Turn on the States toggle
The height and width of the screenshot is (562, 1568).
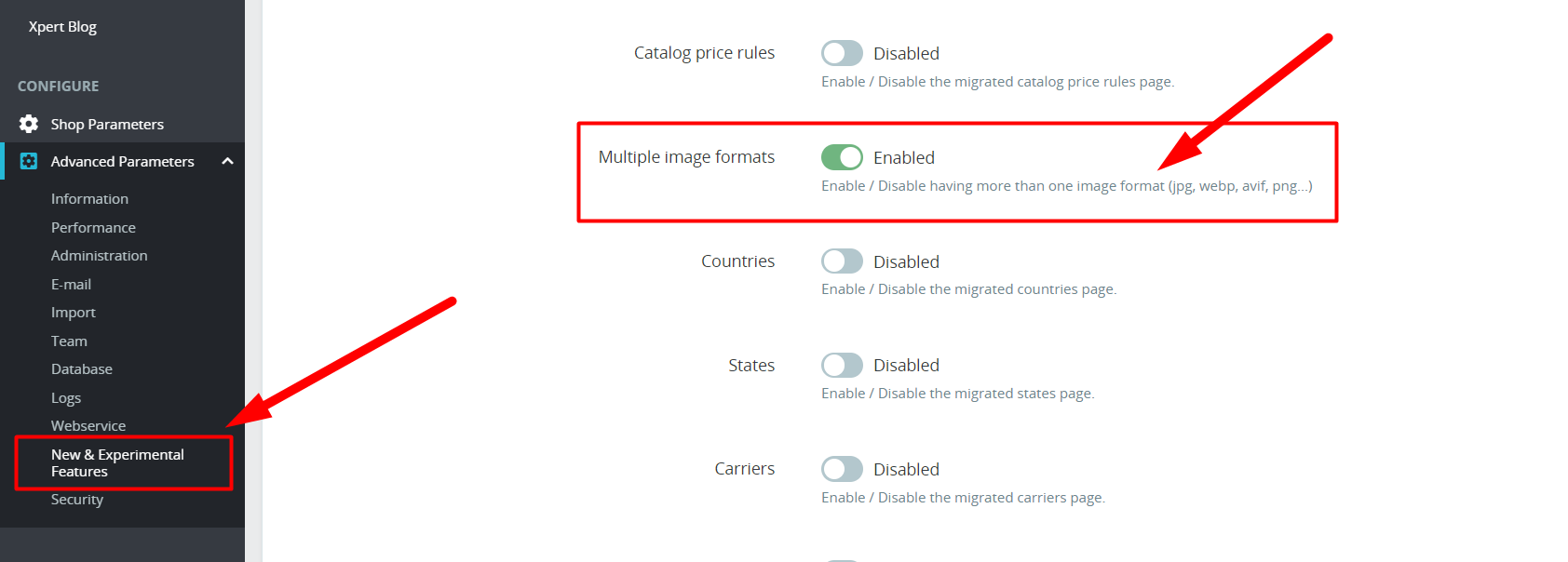[x=842, y=365]
